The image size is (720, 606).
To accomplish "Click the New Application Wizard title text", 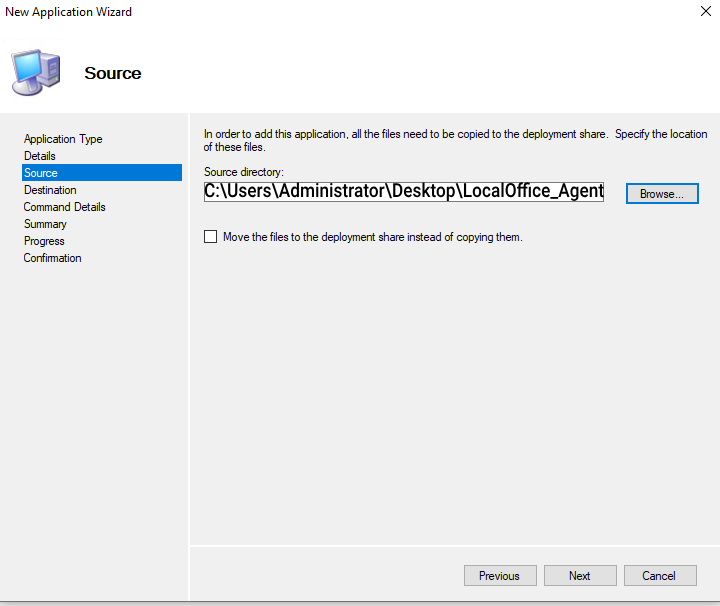I will pos(68,12).
